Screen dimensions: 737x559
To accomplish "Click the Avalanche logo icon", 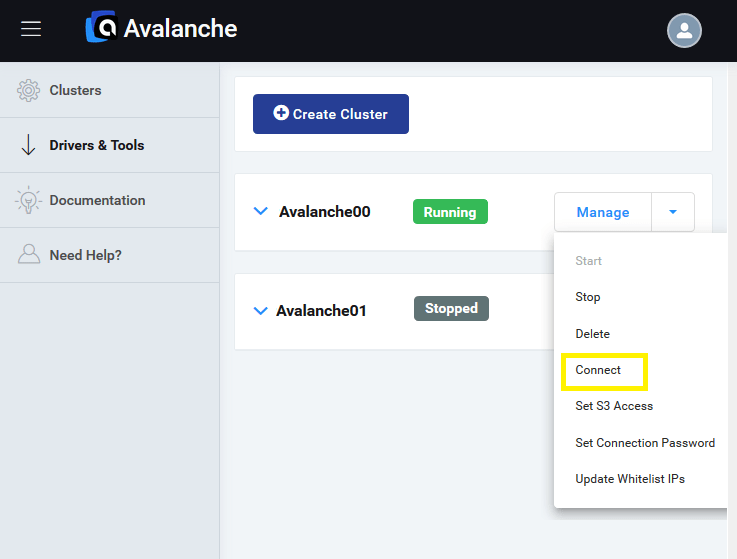I will tap(101, 26).
